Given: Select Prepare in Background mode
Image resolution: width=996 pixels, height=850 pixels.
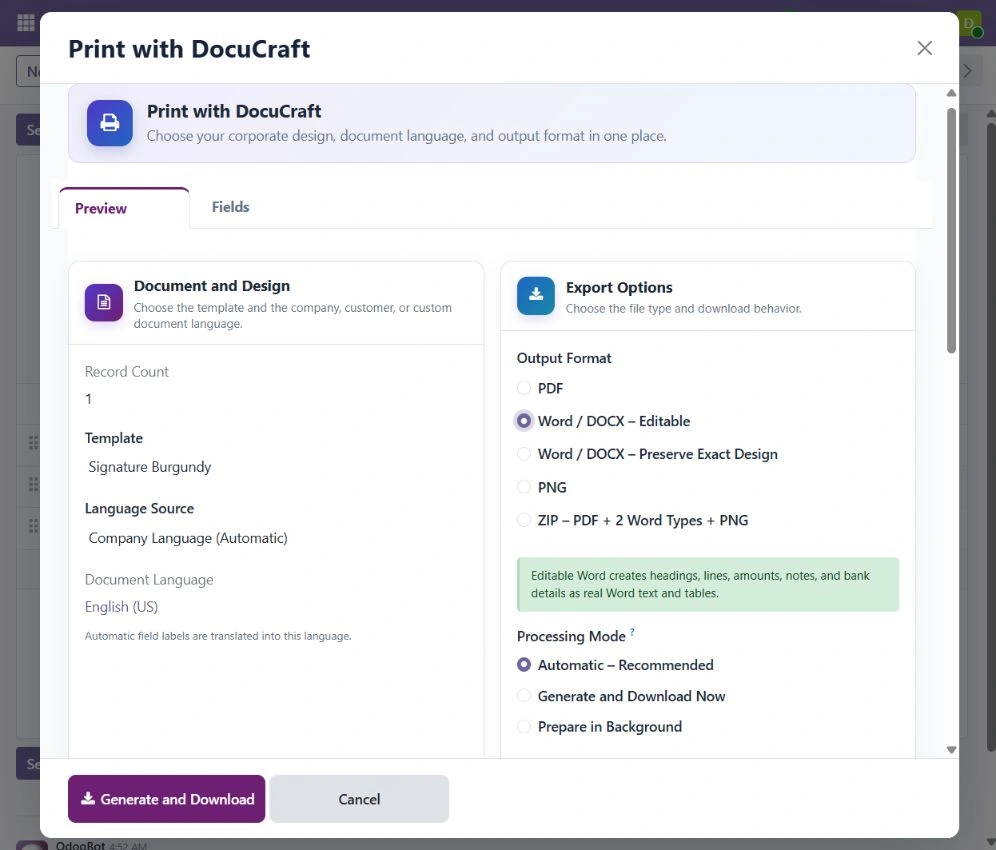Looking at the screenshot, I should point(523,726).
